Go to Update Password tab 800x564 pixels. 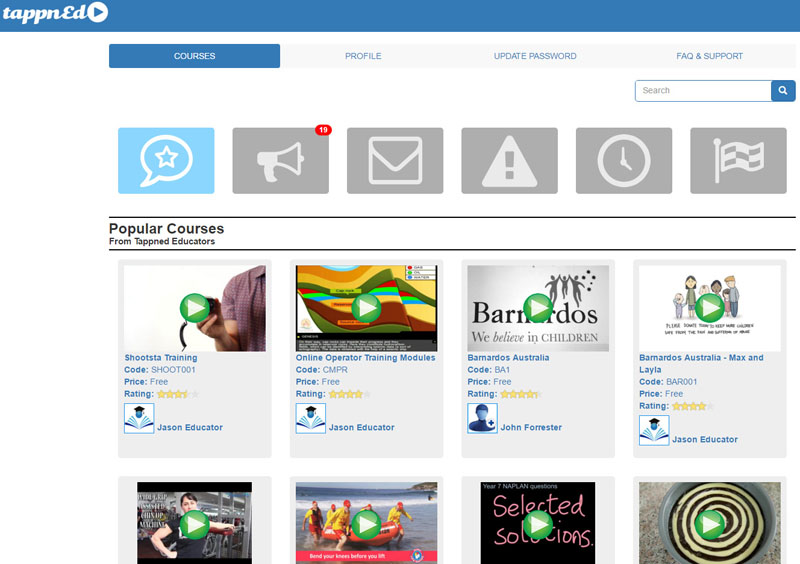pos(535,56)
